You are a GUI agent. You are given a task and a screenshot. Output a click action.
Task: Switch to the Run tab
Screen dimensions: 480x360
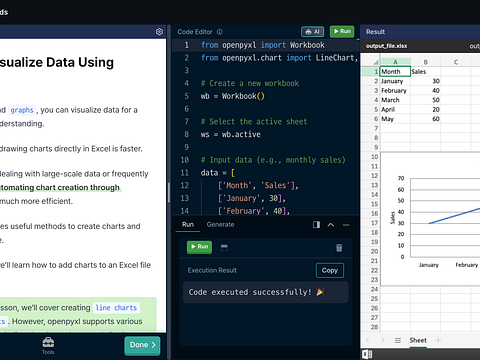pos(188,225)
